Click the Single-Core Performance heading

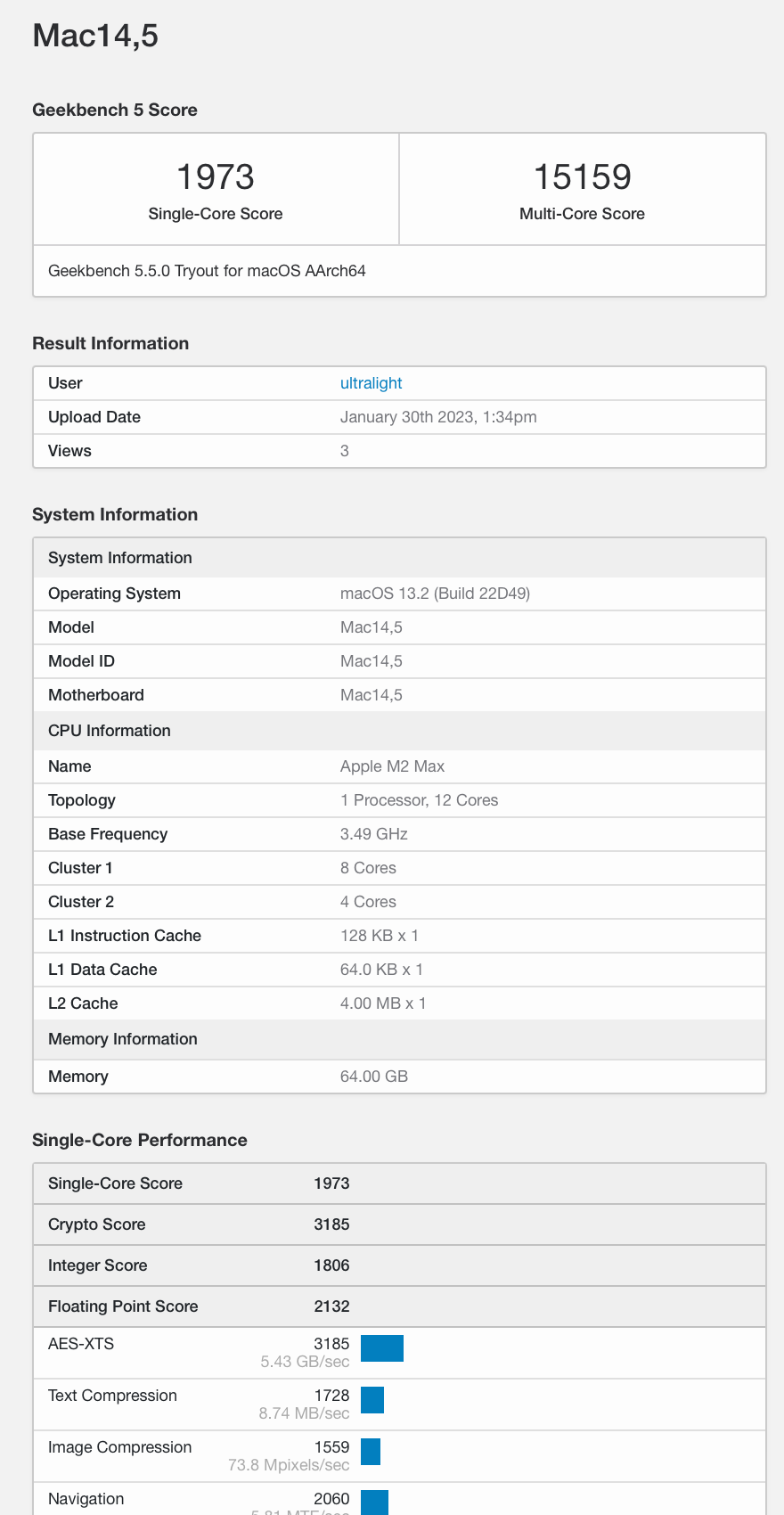(140, 1141)
